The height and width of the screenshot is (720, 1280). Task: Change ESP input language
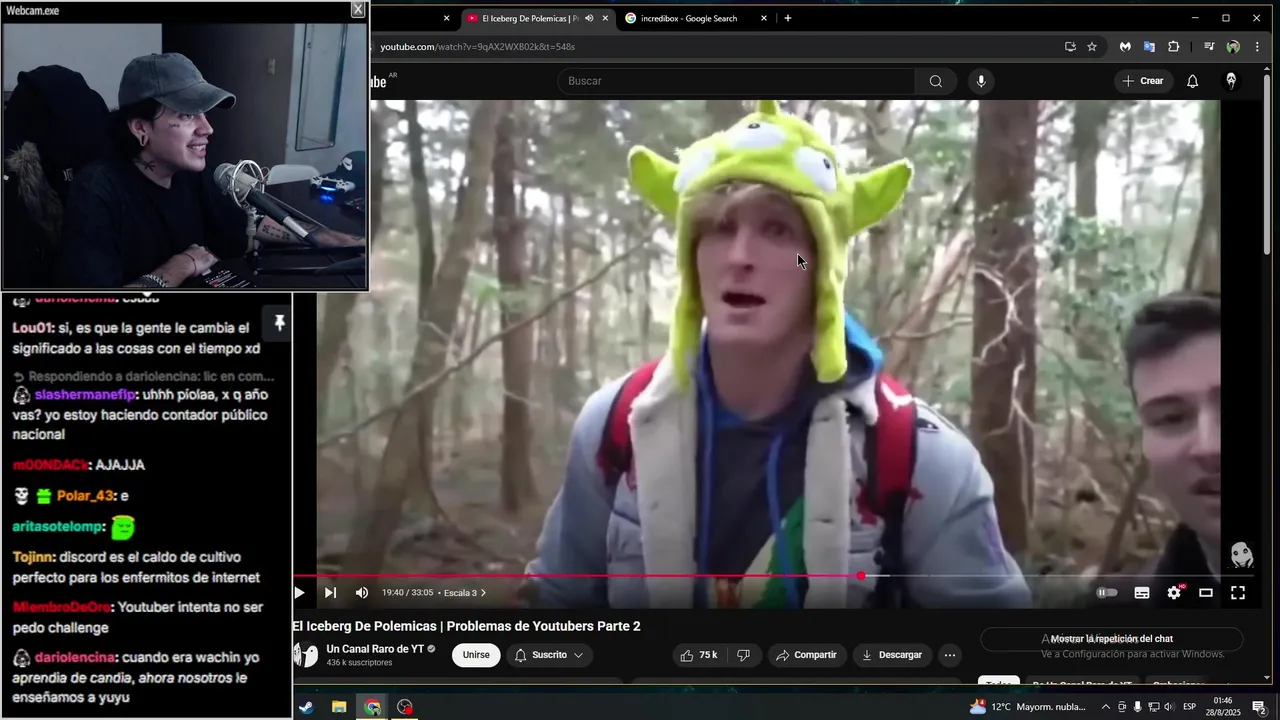coord(1190,707)
